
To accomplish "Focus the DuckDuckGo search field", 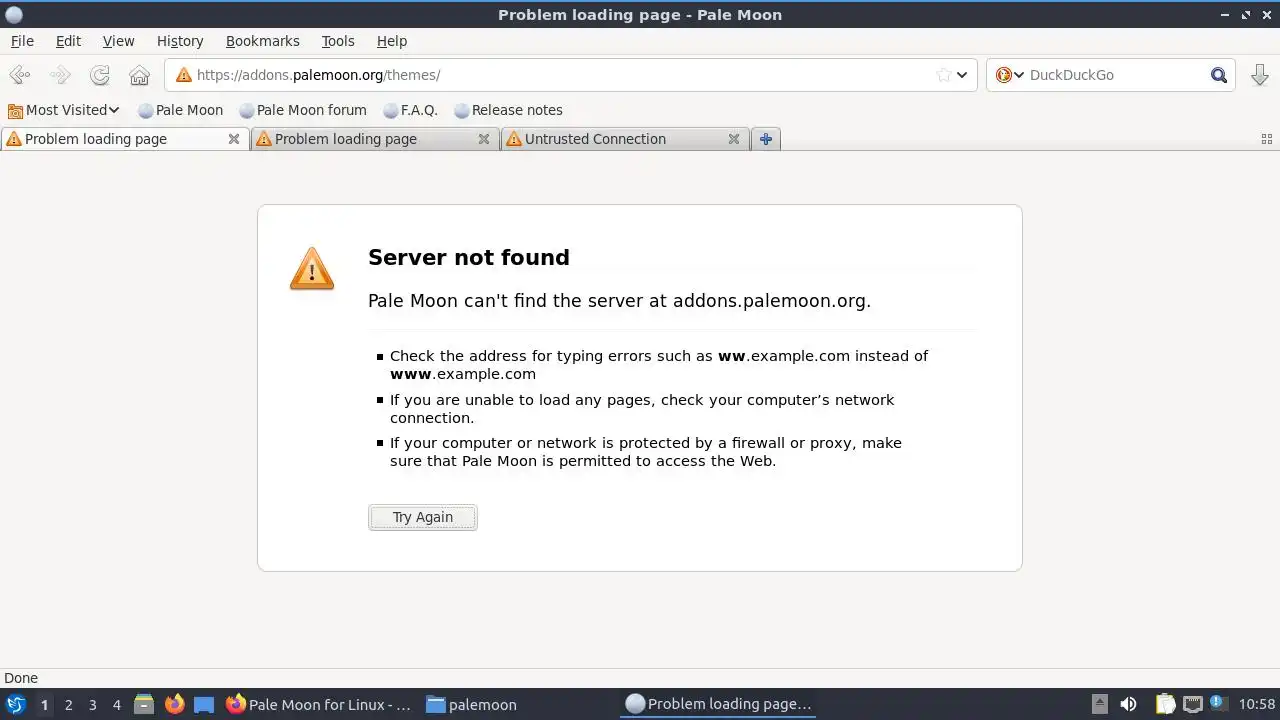I will click(x=1115, y=75).
